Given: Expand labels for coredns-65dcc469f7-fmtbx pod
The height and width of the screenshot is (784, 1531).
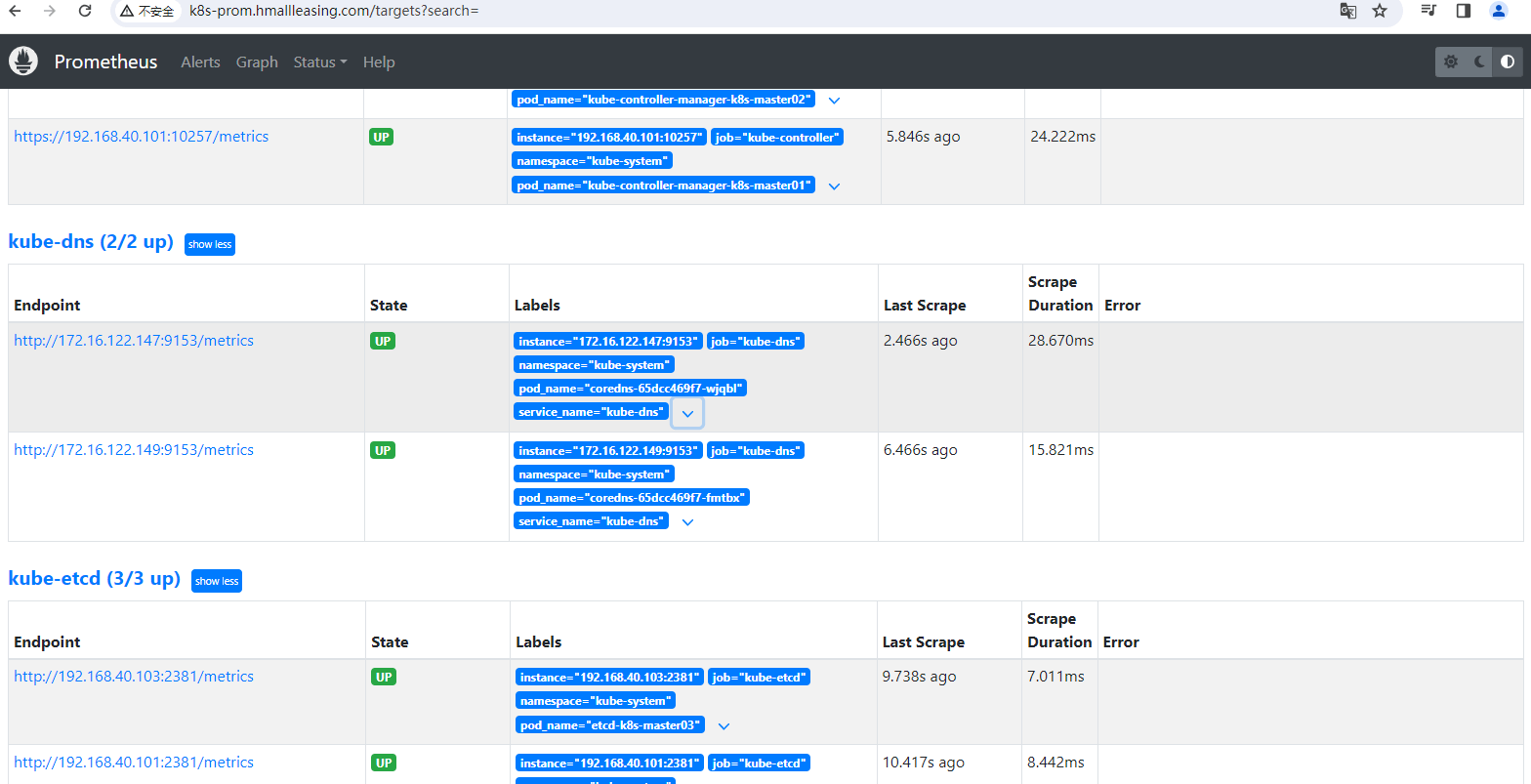Looking at the screenshot, I should [x=687, y=522].
